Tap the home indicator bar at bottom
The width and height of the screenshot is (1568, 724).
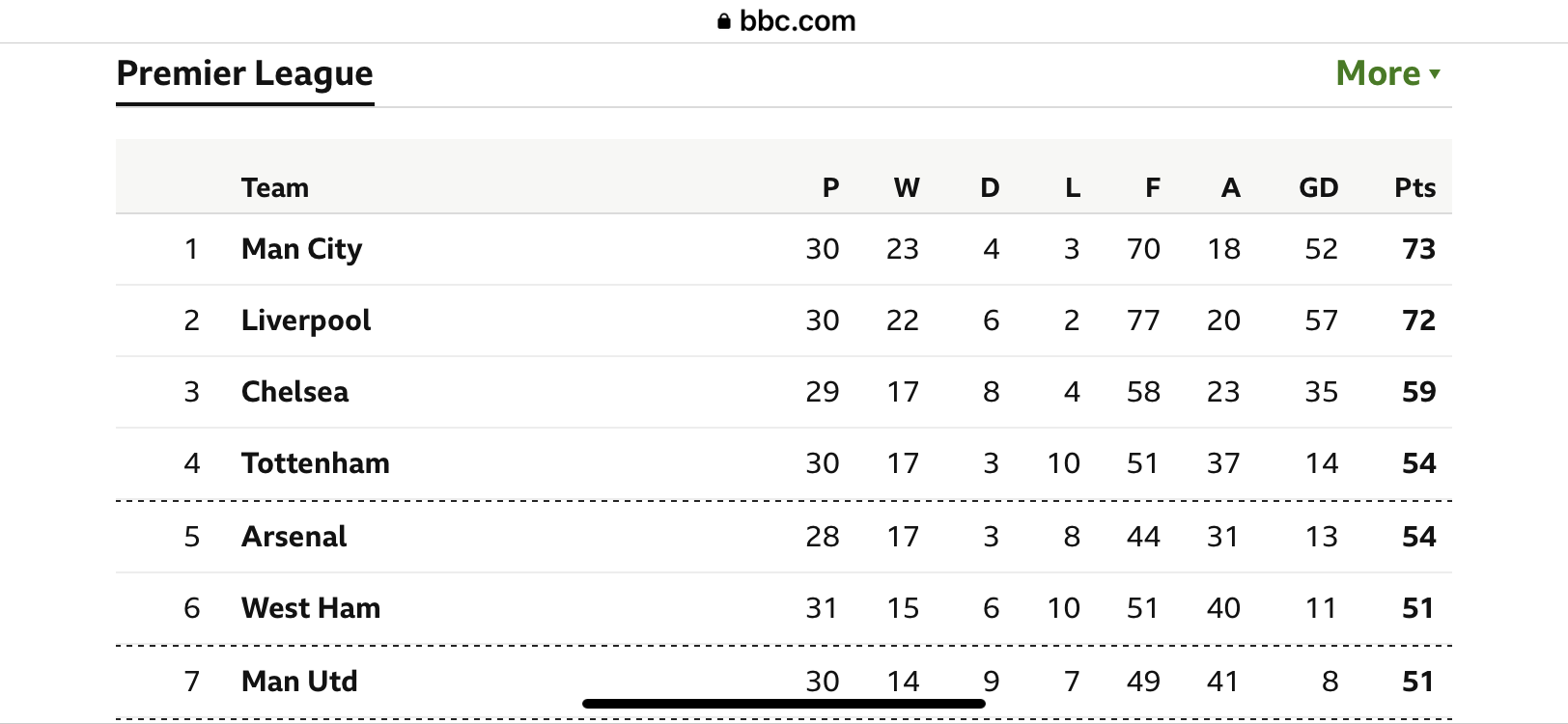(784, 704)
